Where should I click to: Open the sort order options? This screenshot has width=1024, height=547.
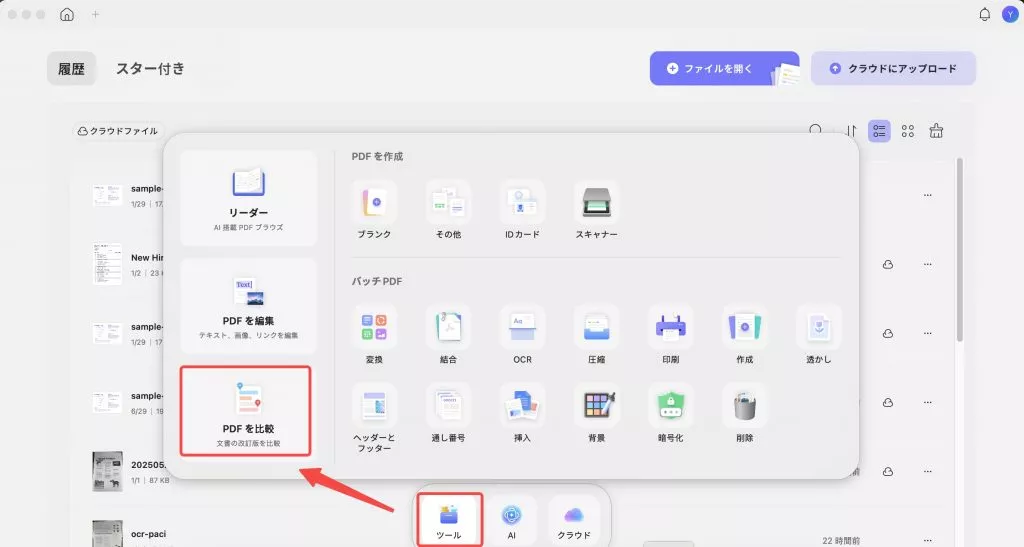pos(851,131)
